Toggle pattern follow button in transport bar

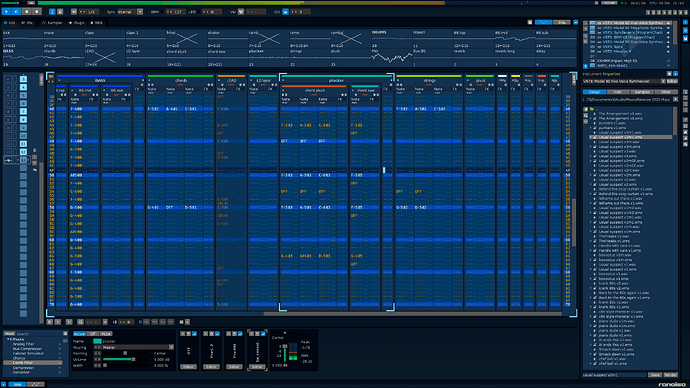coord(52,11)
